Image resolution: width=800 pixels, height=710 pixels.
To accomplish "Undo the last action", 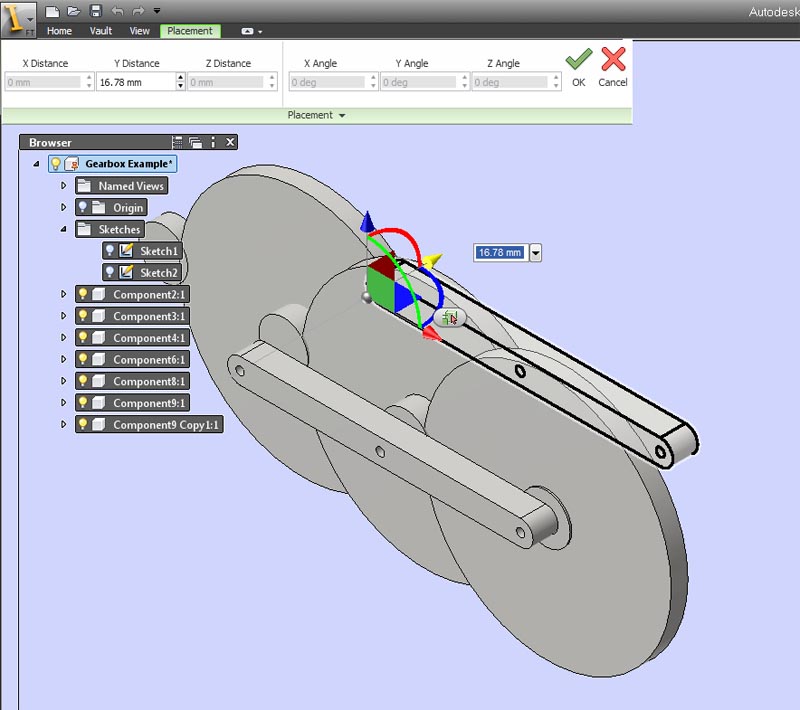I will coord(117,11).
